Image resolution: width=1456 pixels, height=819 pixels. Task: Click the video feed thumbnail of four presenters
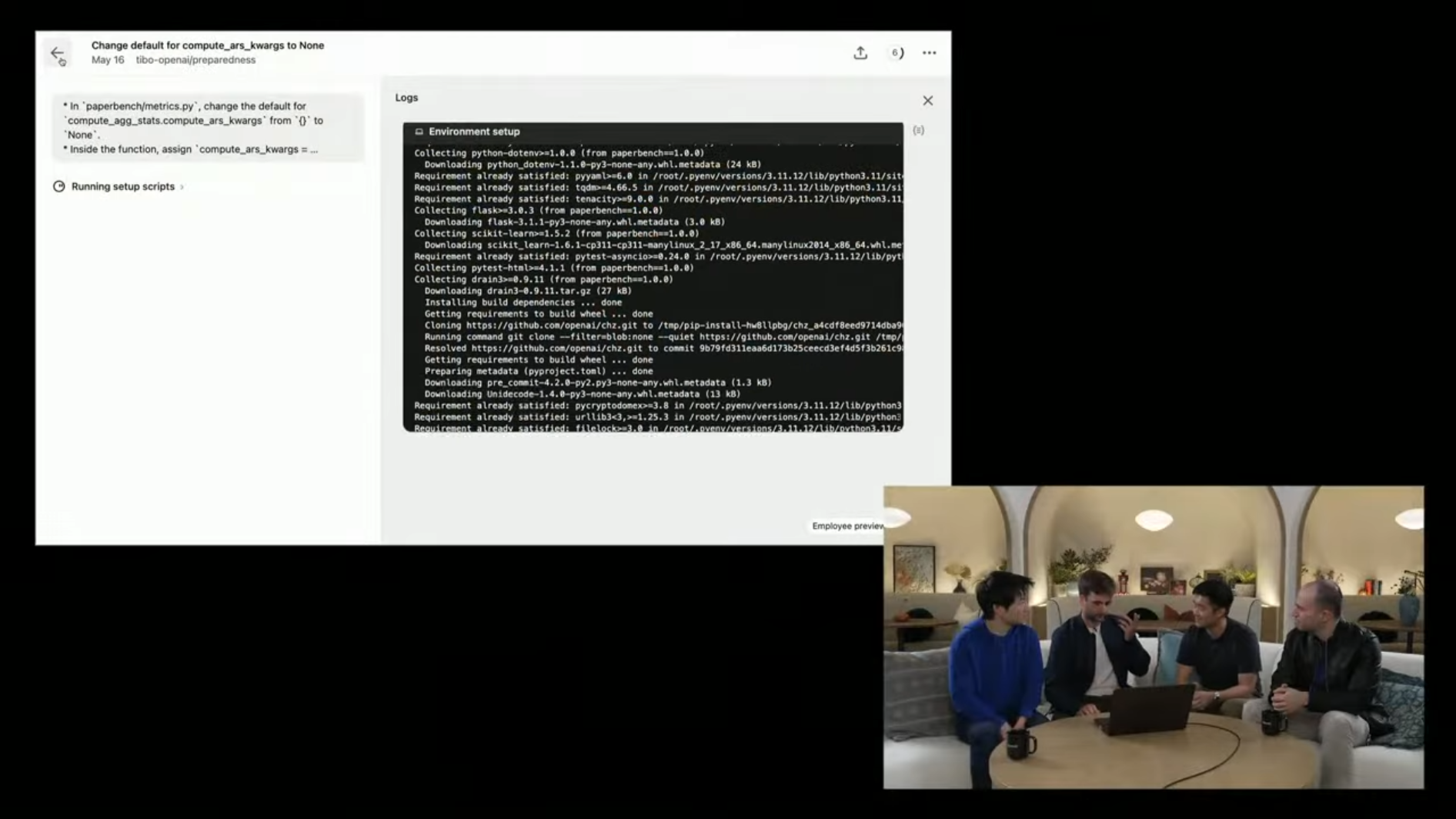(x=1153, y=637)
